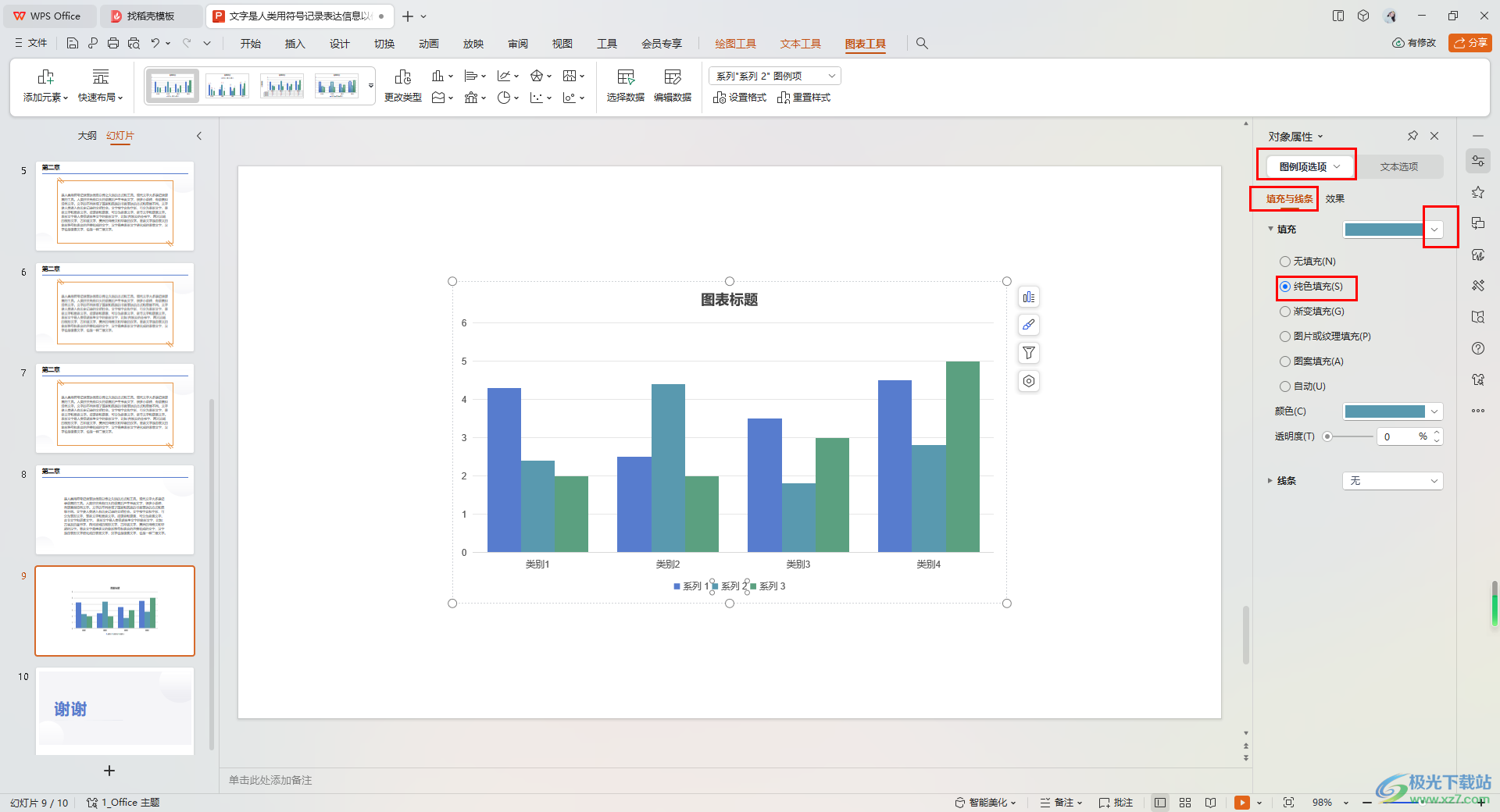
Task: Open the Line style dropdown
Action: (1392, 481)
